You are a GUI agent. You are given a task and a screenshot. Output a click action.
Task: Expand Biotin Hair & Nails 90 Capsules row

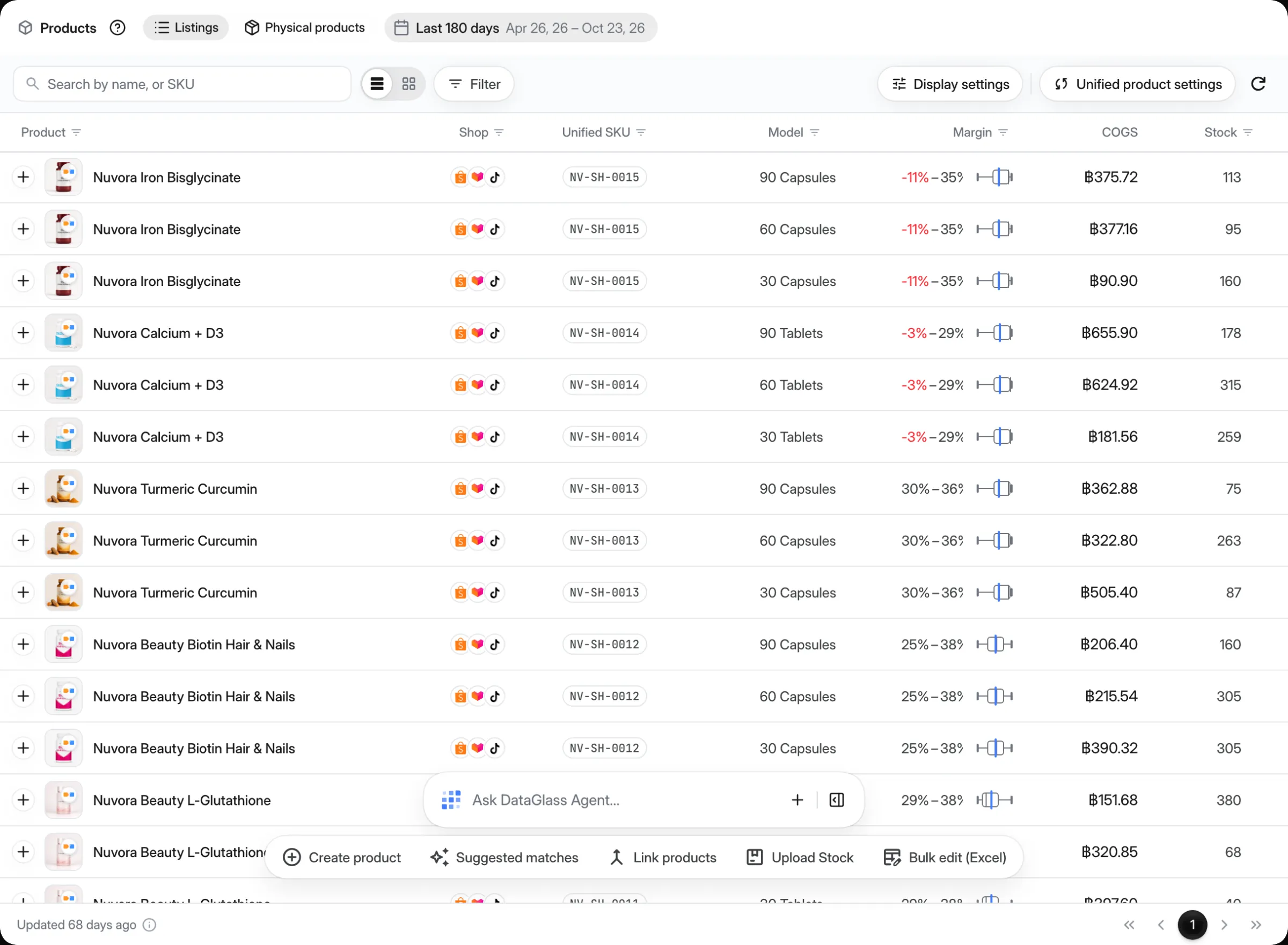[x=24, y=644]
